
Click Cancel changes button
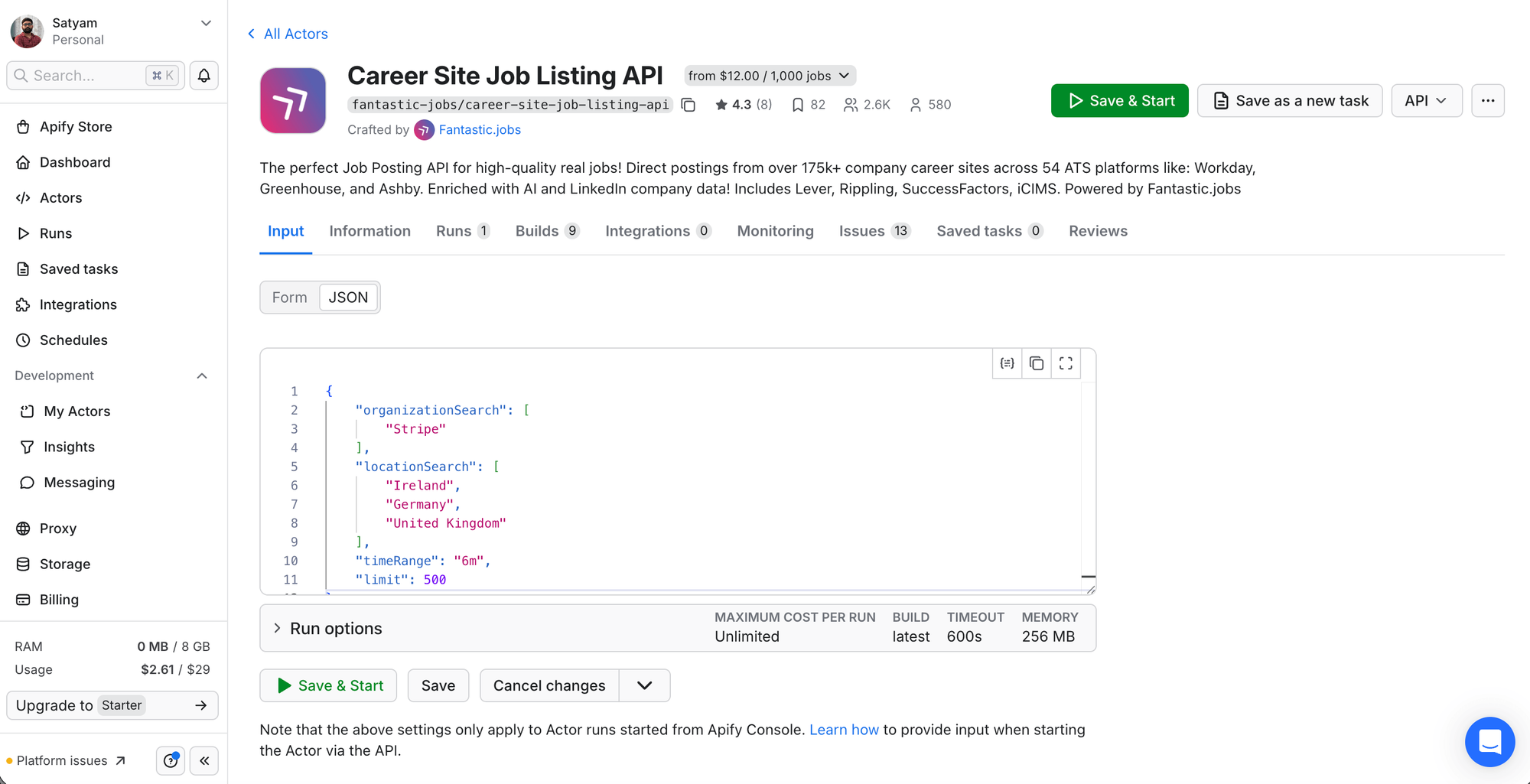point(549,685)
